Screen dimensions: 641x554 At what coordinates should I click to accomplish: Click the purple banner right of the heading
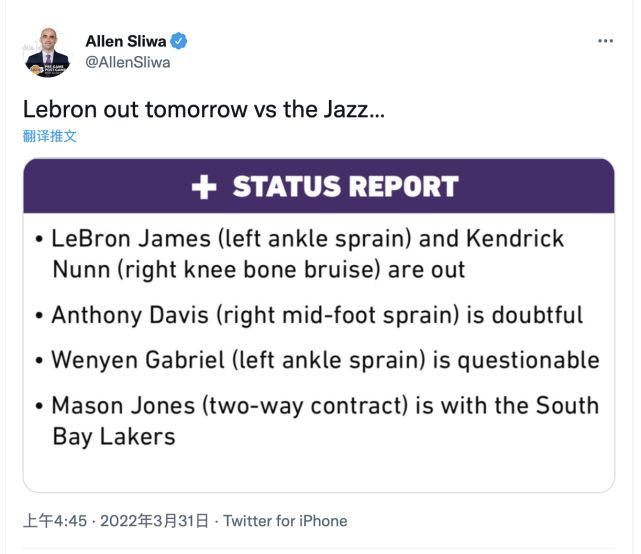(540, 187)
